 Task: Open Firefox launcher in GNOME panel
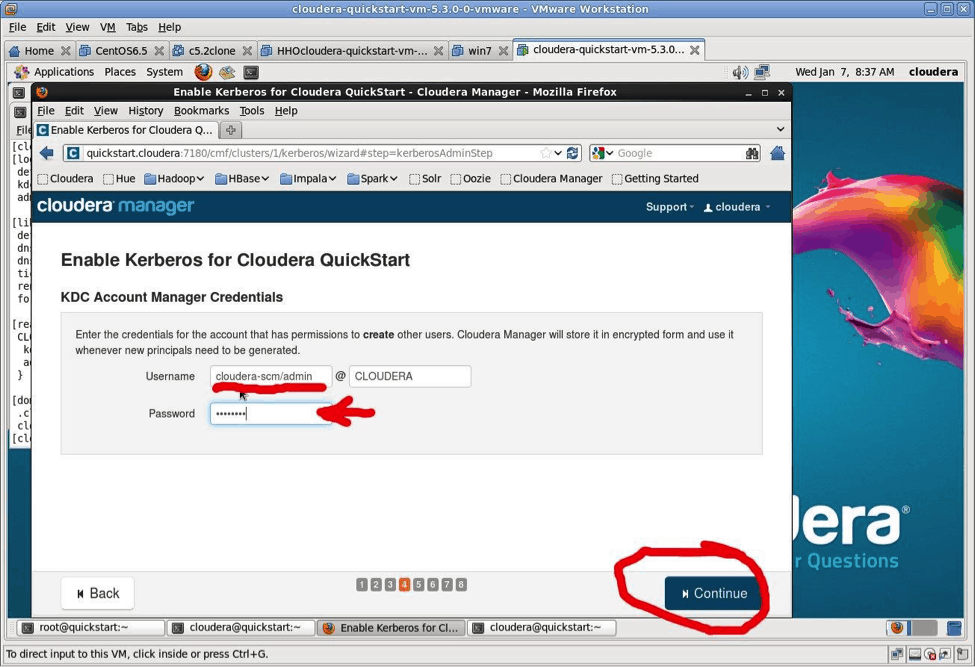(203, 72)
